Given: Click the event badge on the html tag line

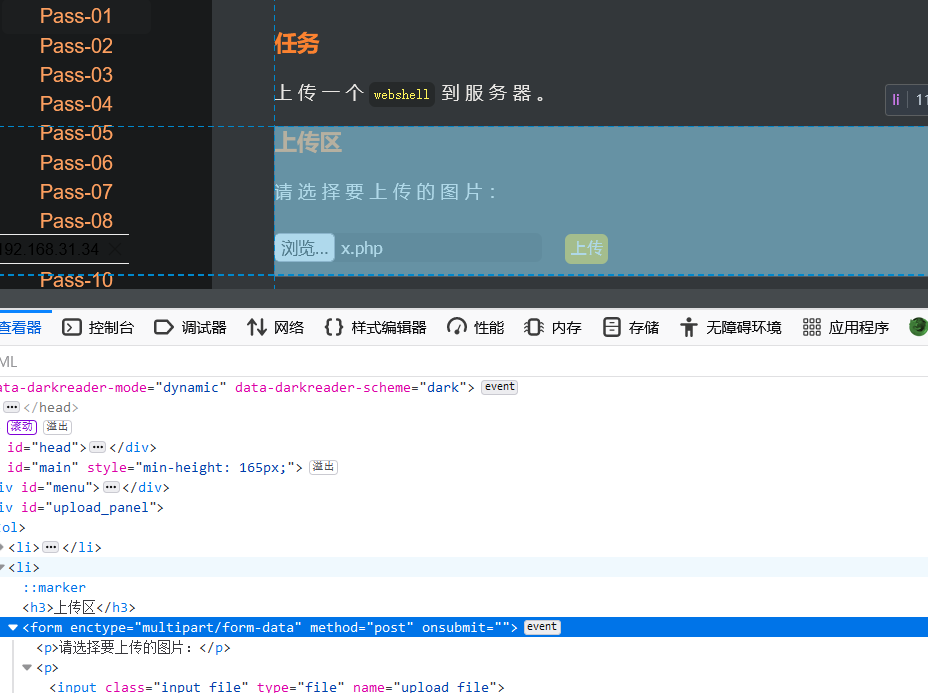Looking at the screenshot, I should coord(500,387).
